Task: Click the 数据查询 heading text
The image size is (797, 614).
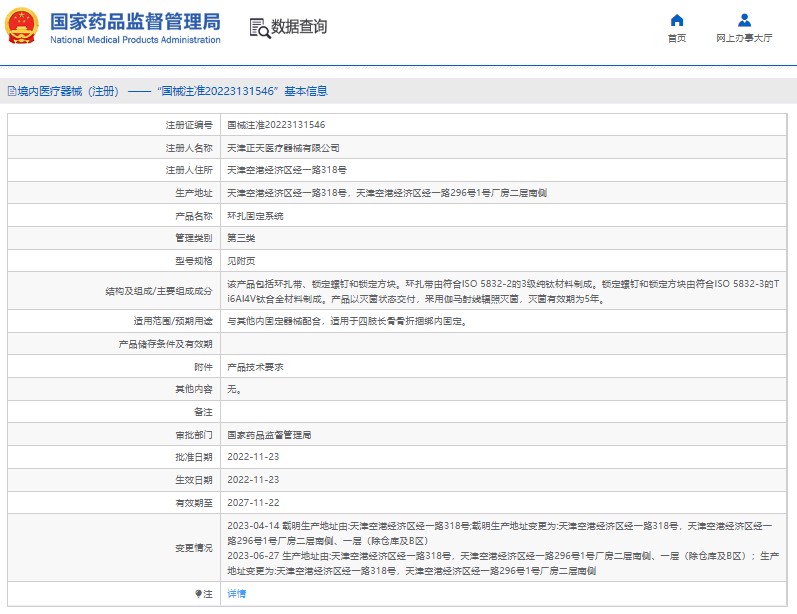Action: pyautogui.click(x=299, y=27)
